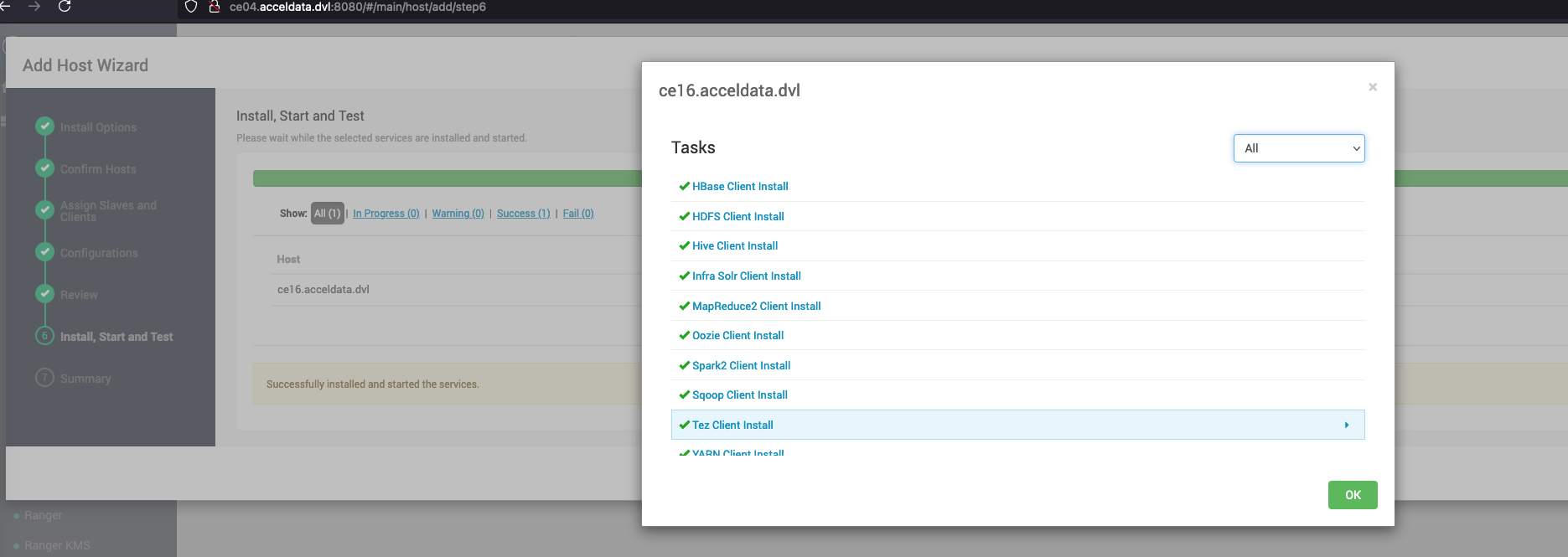Viewport: 1568px width, 557px height.
Task: Open the HBase Client Install task
Action: click(x=740, y=187)
